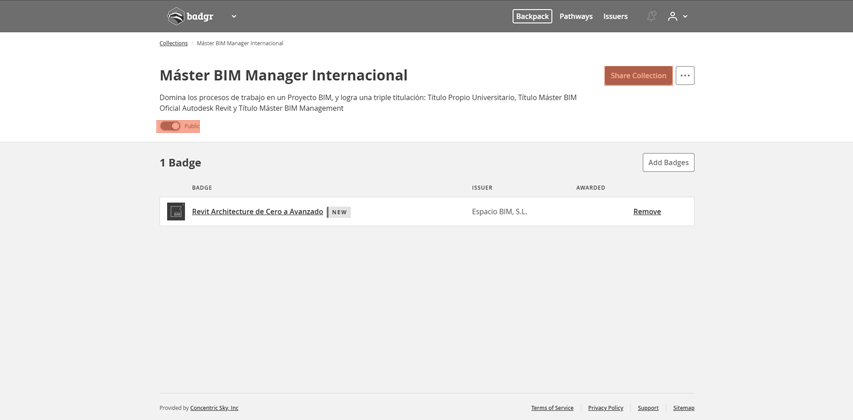The height and width of the screenshot is (420, 853).
Task: Expand the dropdown chevron beside Badgr logo
Action: 234,16
